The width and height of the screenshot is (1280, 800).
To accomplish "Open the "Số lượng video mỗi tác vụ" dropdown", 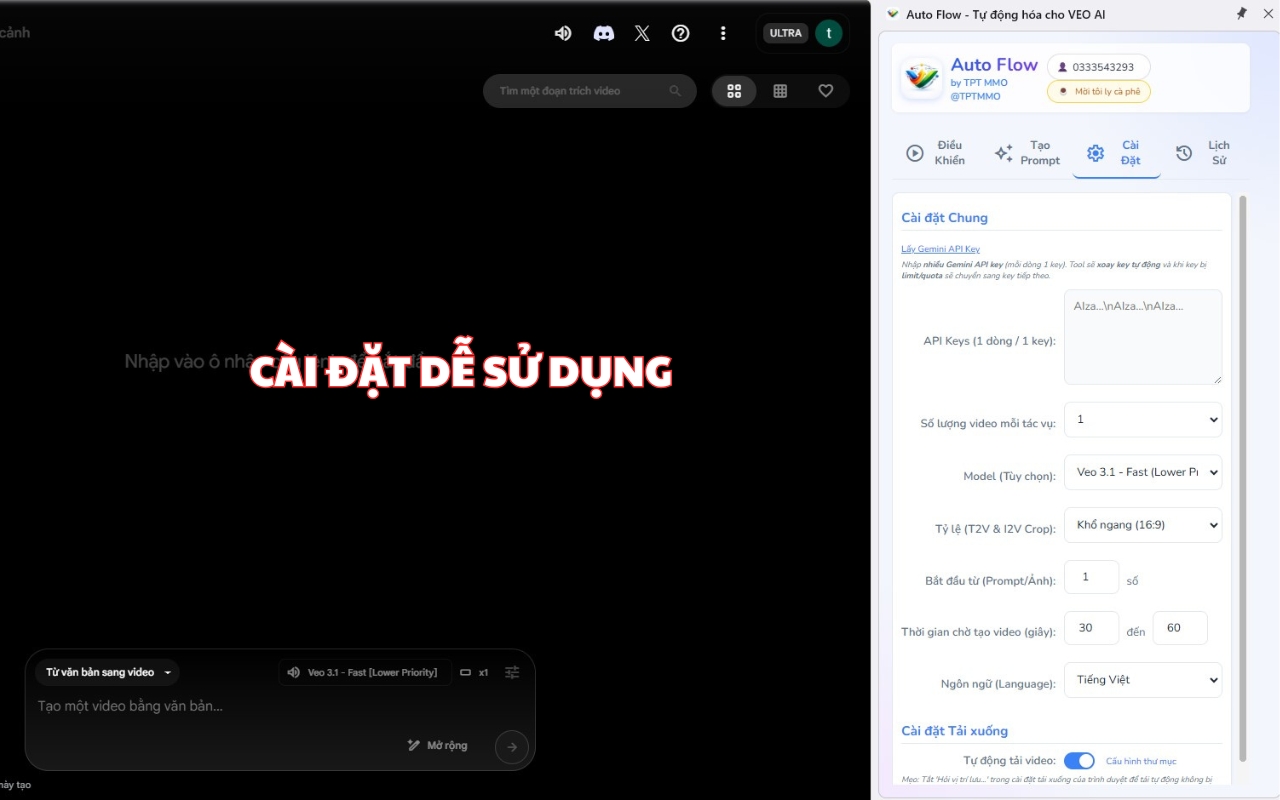I will (x=1143, y=420).
